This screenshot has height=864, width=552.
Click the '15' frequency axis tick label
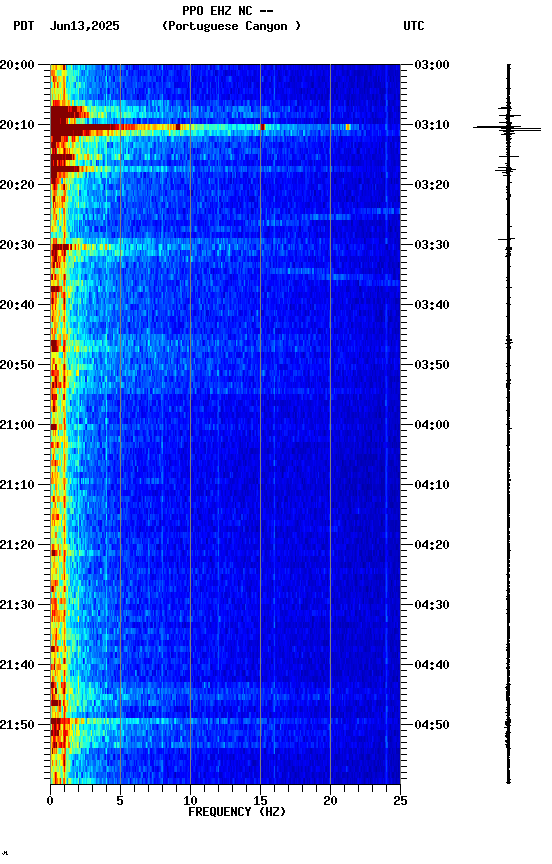pyautogui.click(x=260, y=801)
